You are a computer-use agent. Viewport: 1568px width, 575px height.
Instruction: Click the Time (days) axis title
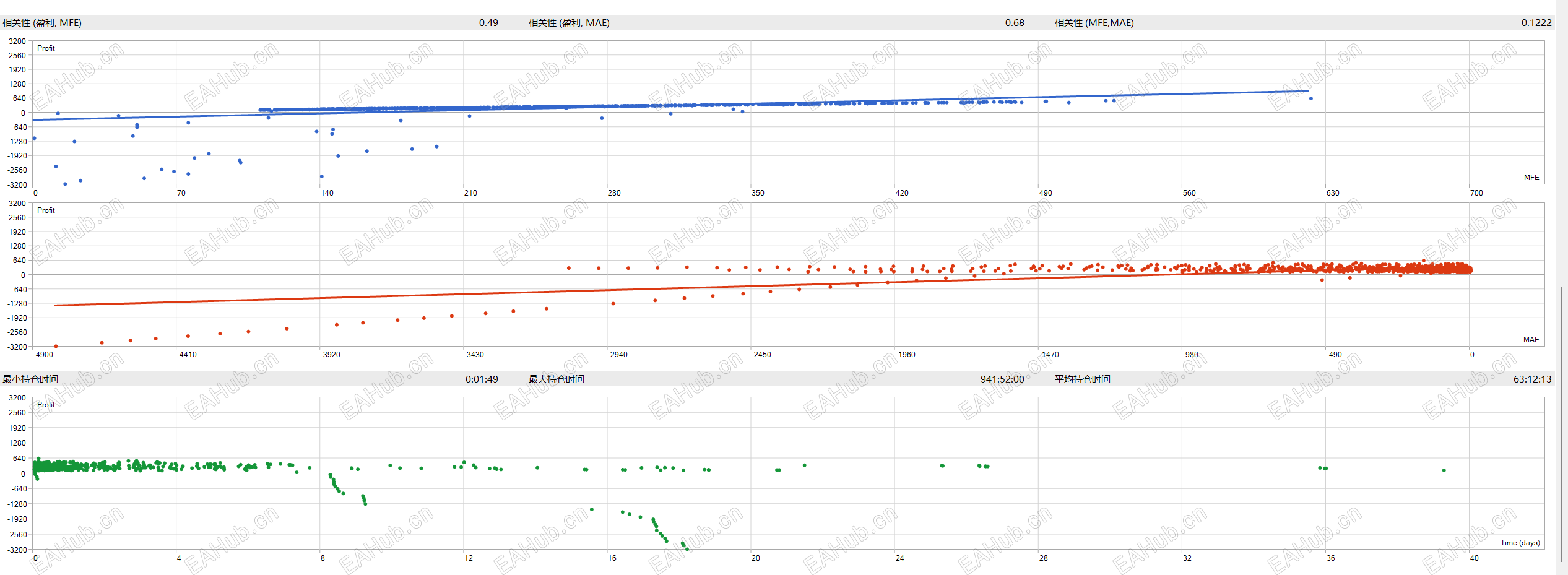[1520, 543]
